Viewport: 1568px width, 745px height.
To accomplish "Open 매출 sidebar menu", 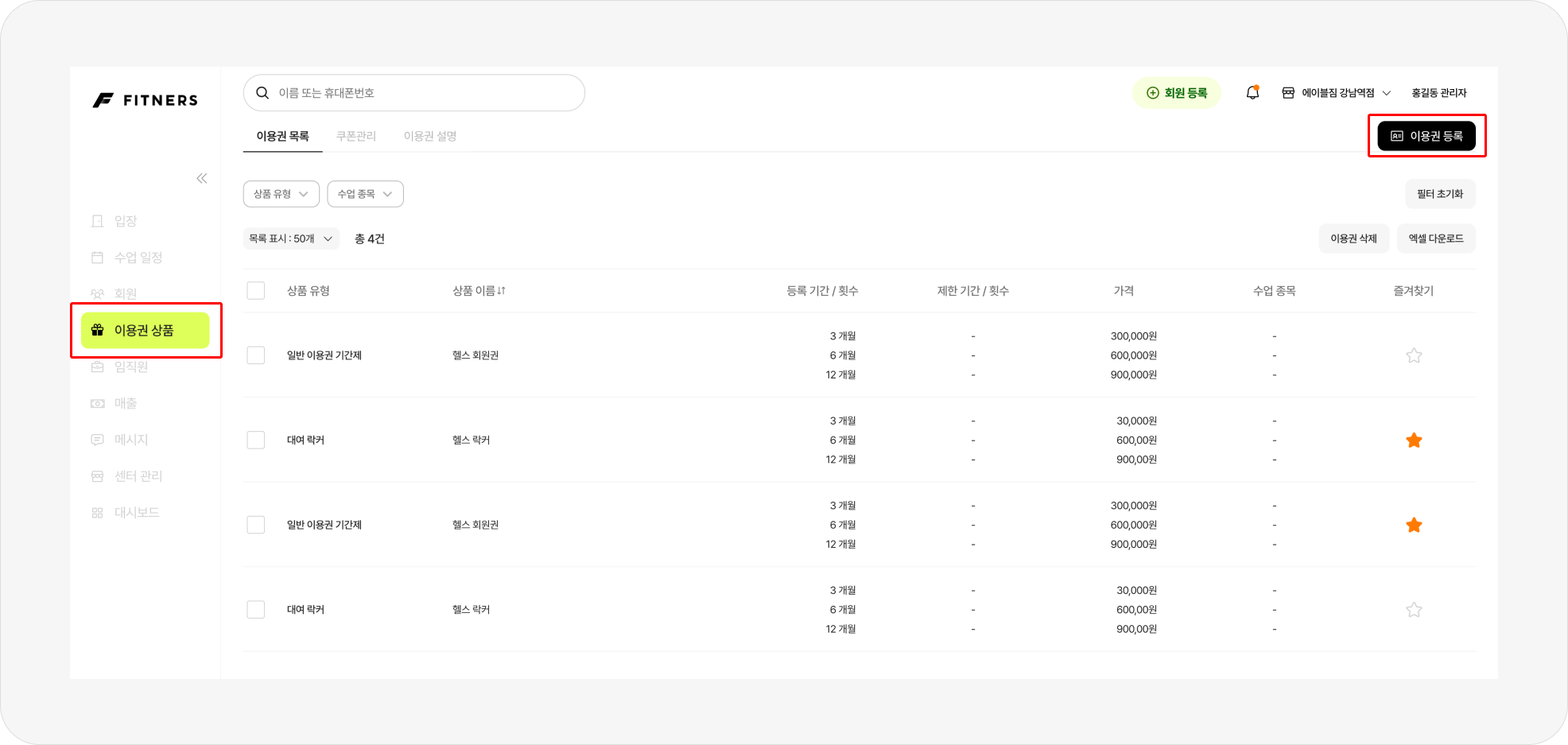I will click(114, 403).
